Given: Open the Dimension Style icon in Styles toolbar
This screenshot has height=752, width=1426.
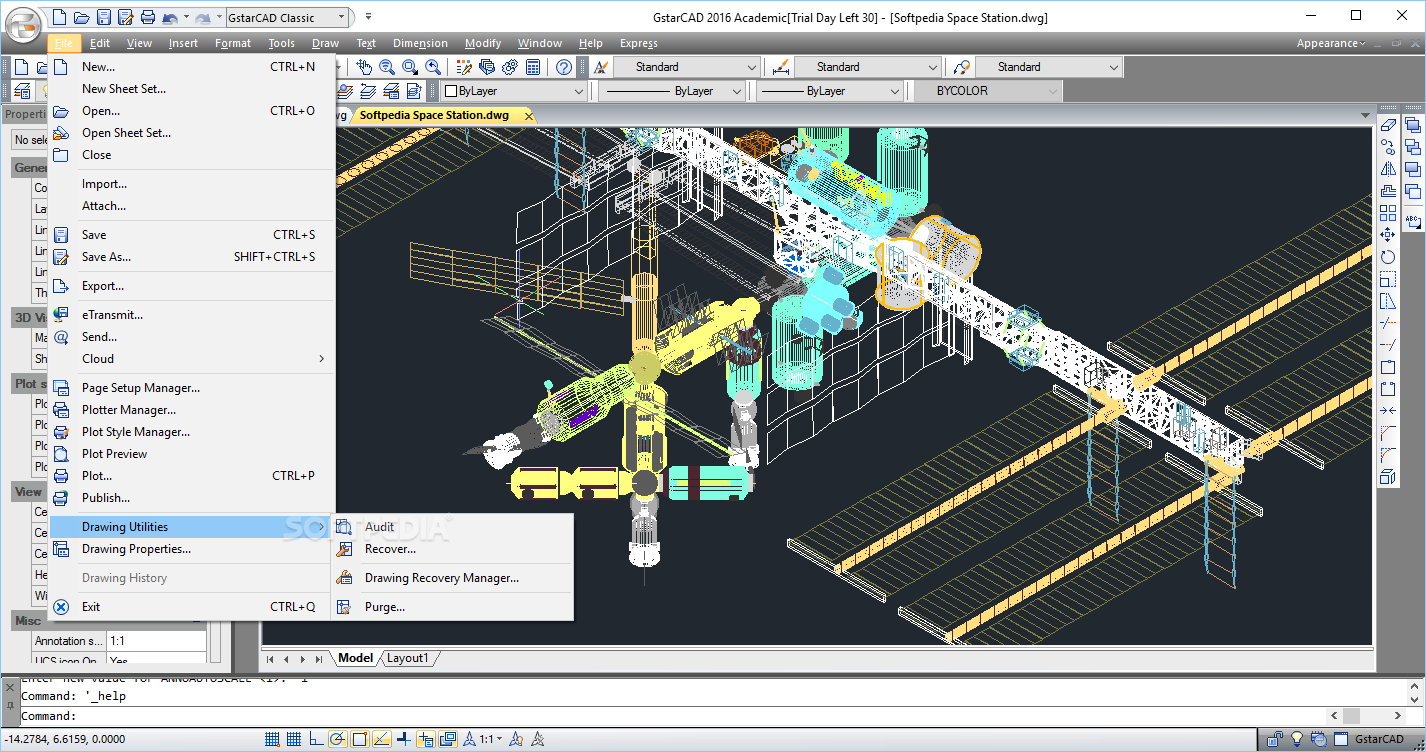Looking at the screenshot, I should point(780,67).
